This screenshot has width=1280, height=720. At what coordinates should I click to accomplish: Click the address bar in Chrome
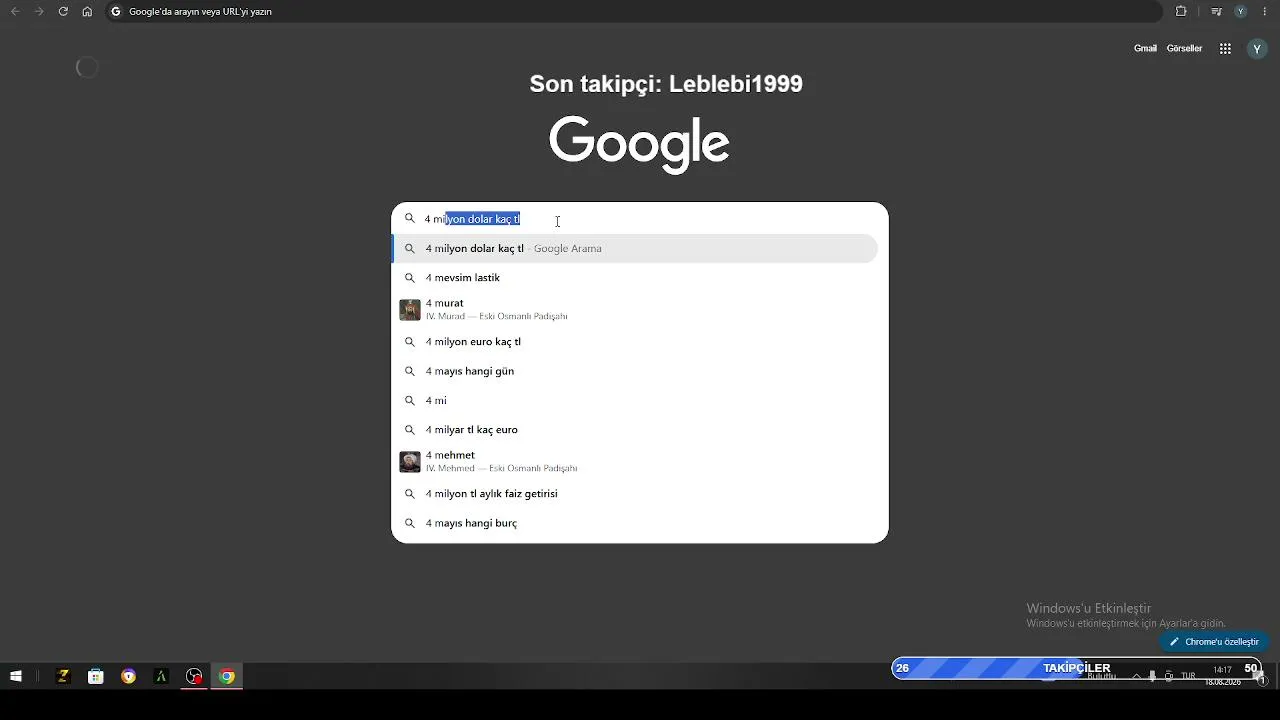click(x=640, y=11)
